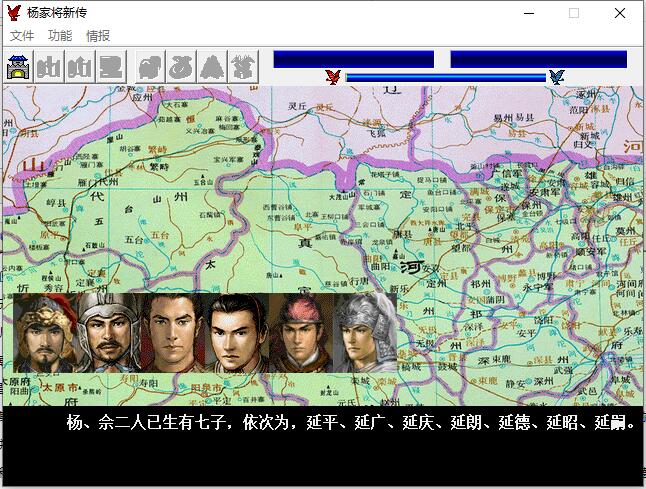
Task: Click the grayed stacked scroll toolbar icon
Action: 111,67
